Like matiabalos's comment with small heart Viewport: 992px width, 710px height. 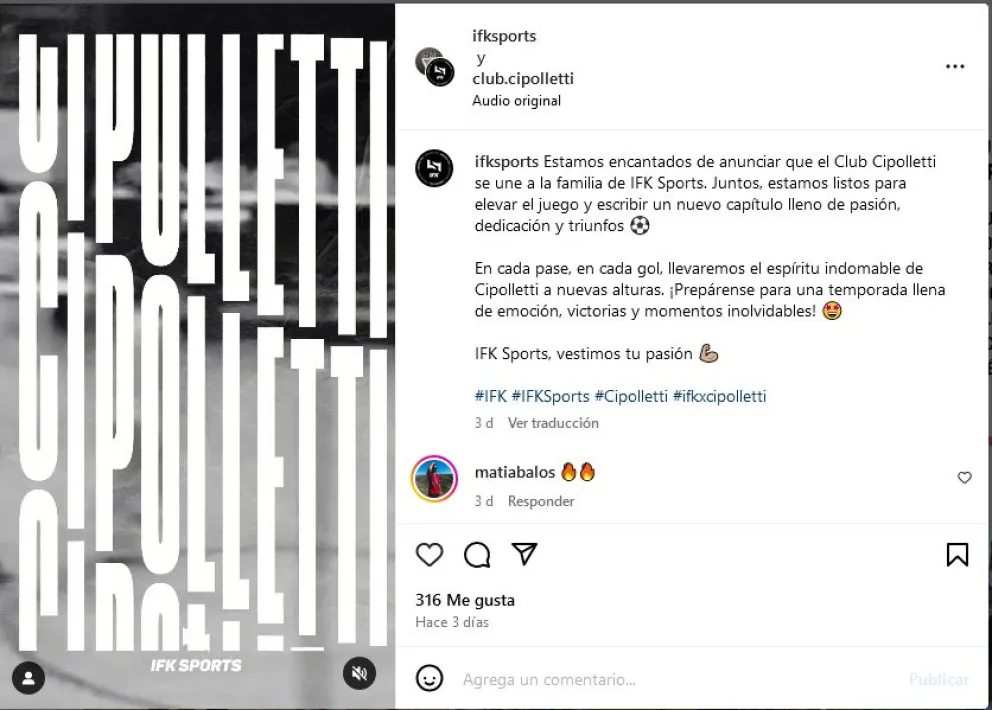click(x=964, y=478)
